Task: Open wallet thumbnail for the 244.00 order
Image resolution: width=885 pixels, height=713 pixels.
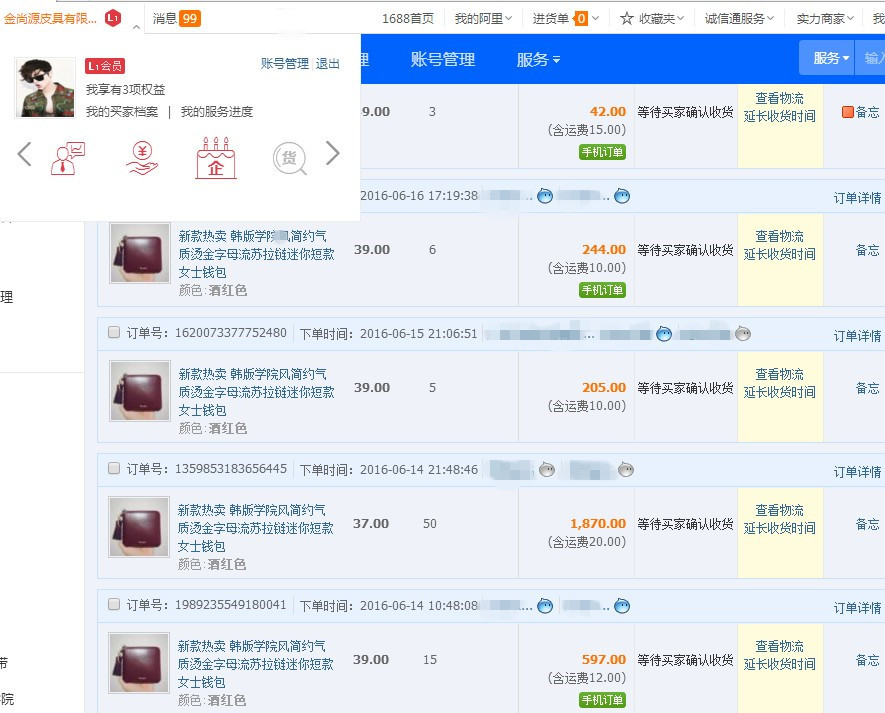Action: pos(139,253)
